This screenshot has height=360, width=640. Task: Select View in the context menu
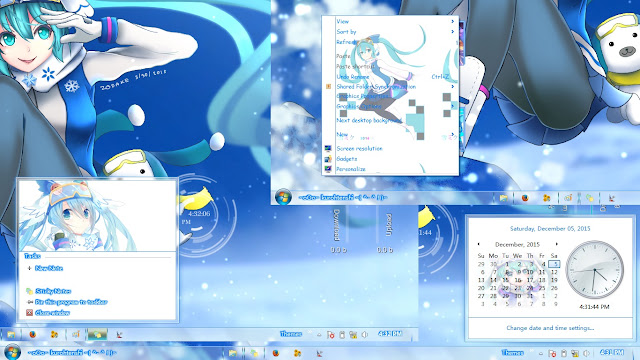[x=342, y=21]
